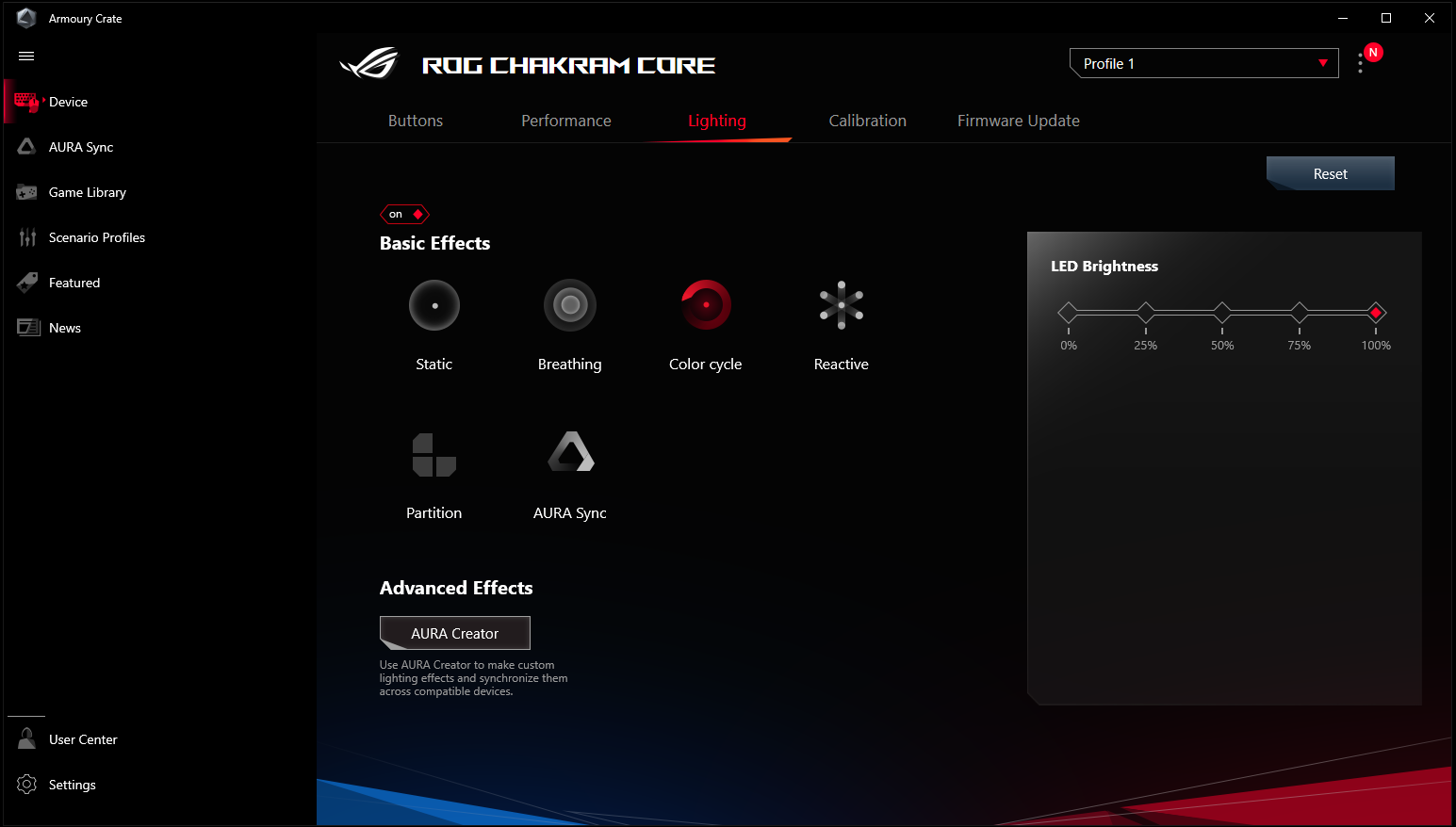
Task: Open User Center label
Action: (x=83, y=739)
